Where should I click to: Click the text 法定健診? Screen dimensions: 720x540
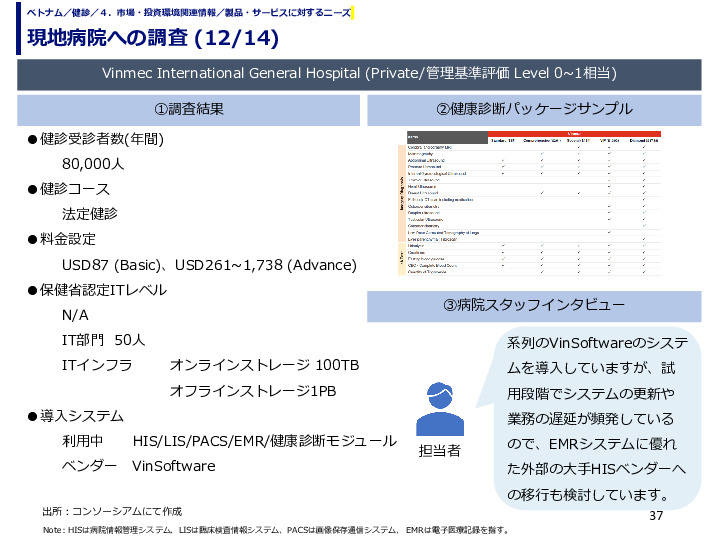[x=90, y=214]
